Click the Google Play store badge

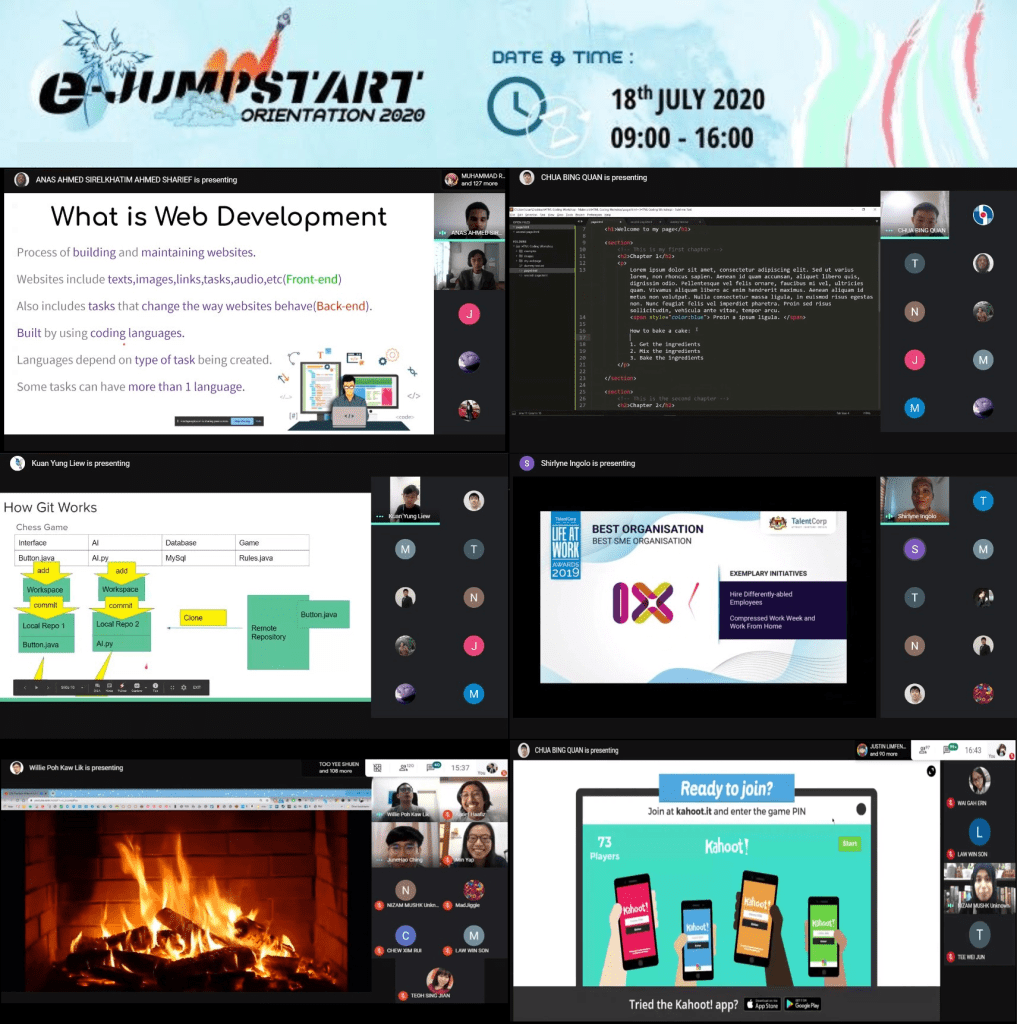tap(803, 1004)
